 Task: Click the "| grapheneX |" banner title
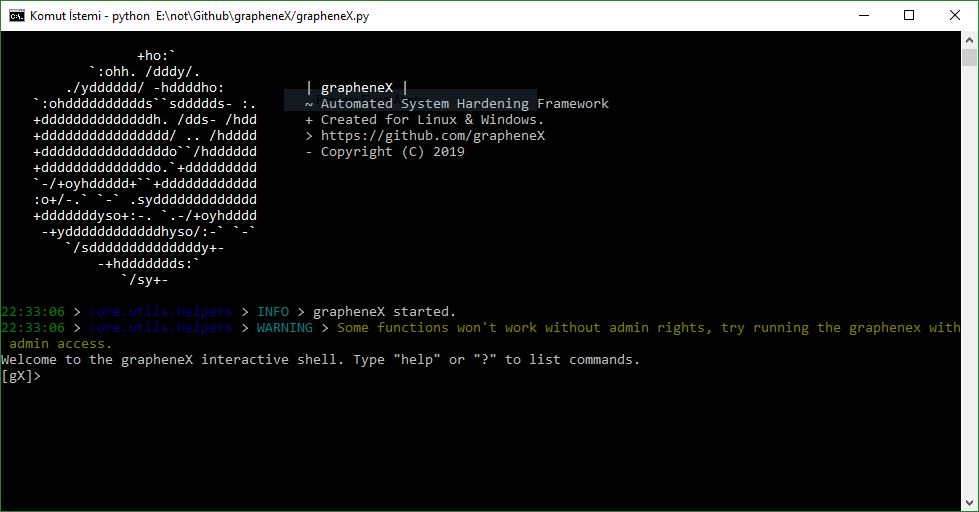357,87
